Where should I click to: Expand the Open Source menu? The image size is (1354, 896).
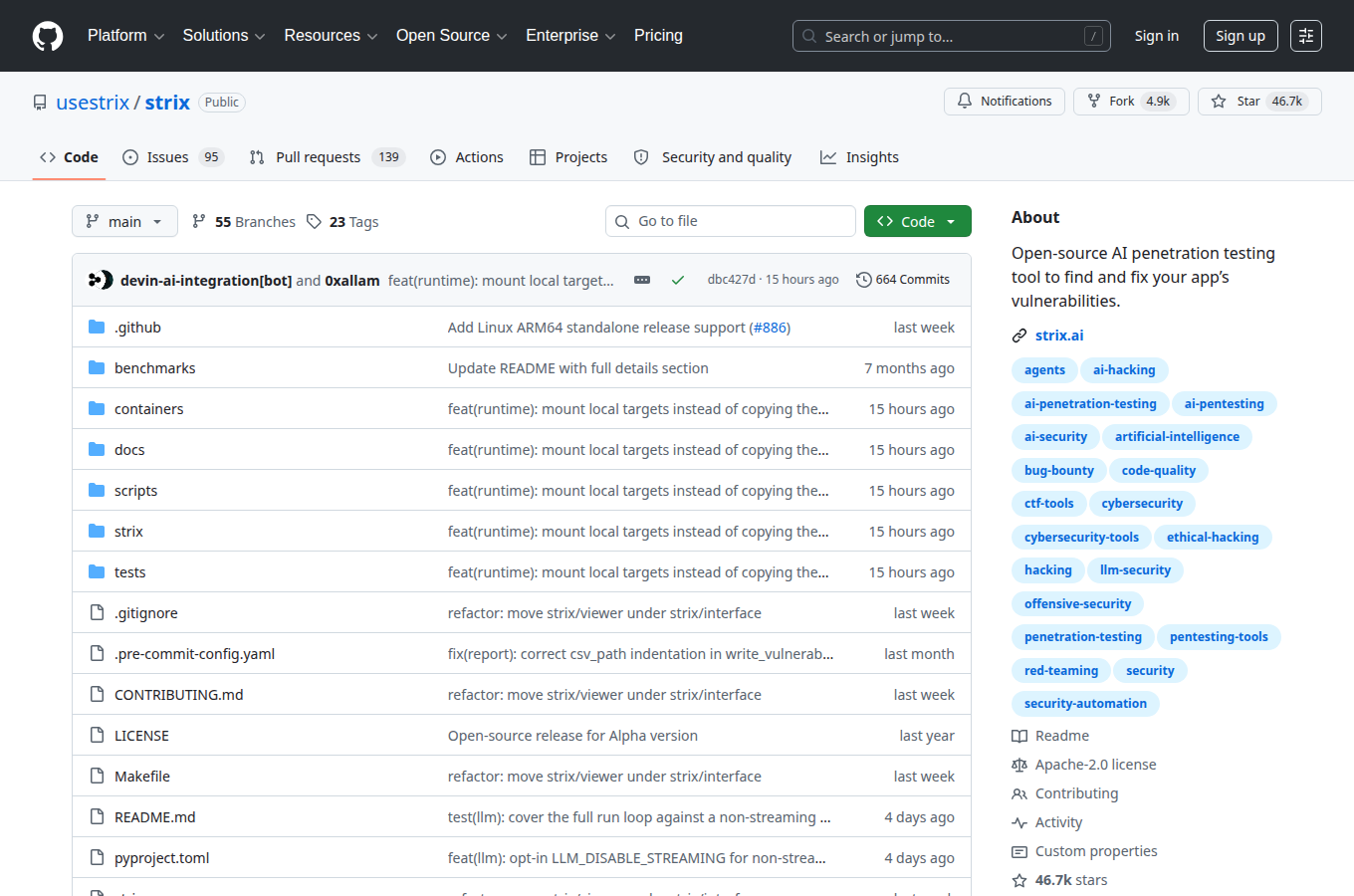(x=452, y=36)
